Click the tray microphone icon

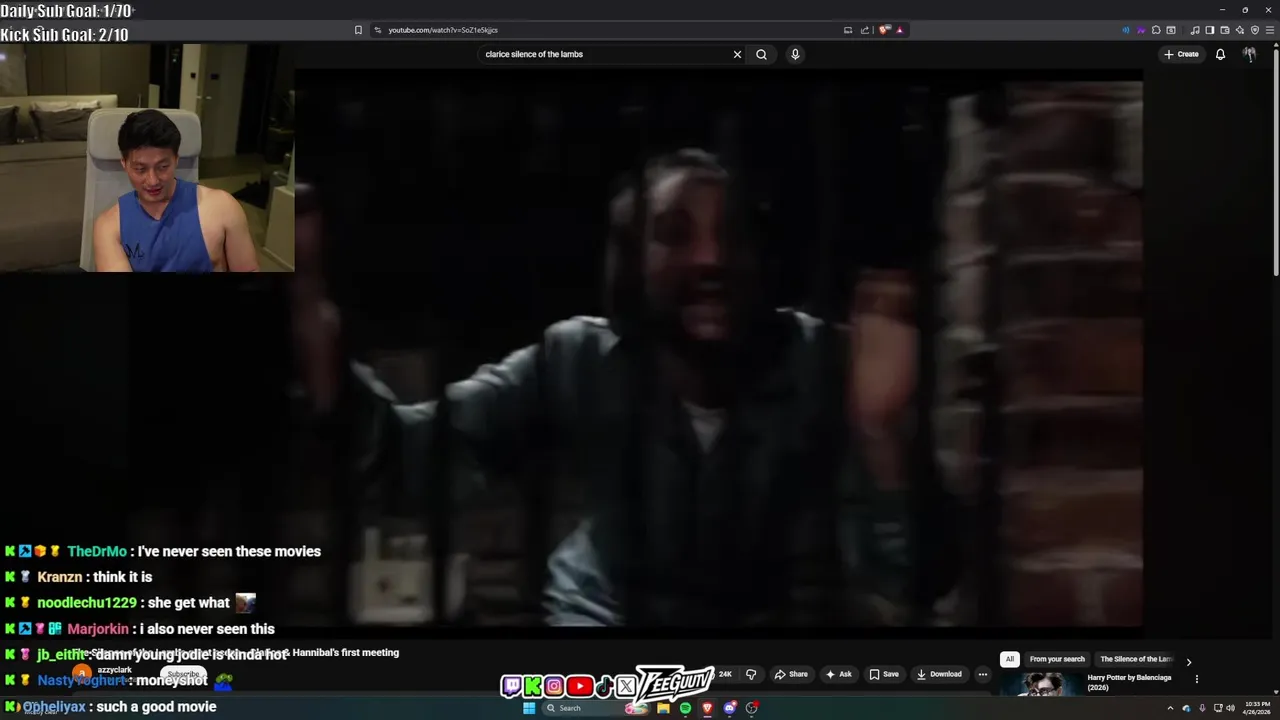(x=1202, y=708)
